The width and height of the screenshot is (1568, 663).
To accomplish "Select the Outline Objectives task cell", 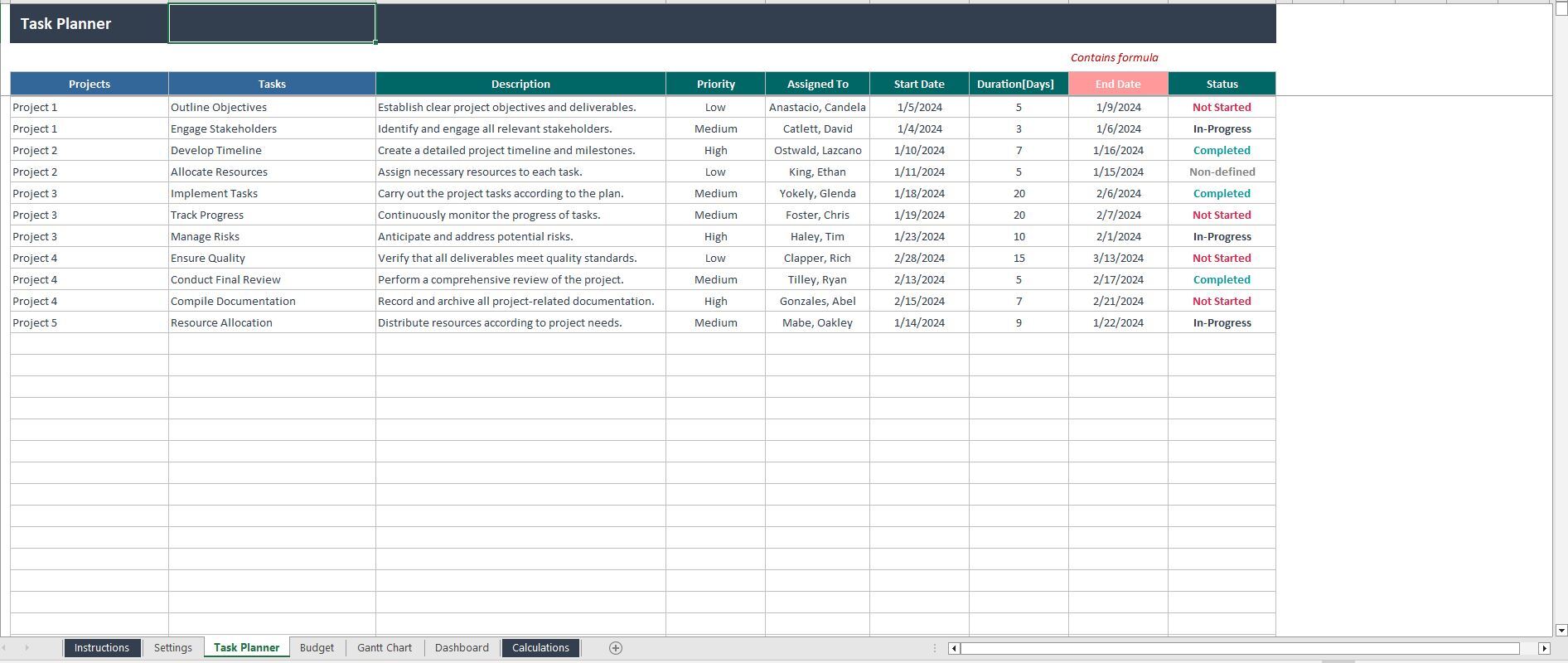I will click(x=272, y=107).
